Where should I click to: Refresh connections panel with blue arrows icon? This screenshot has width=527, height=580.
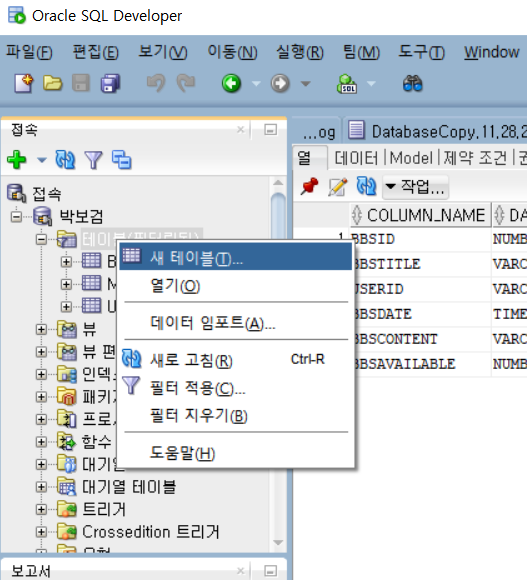click(65, 160)
